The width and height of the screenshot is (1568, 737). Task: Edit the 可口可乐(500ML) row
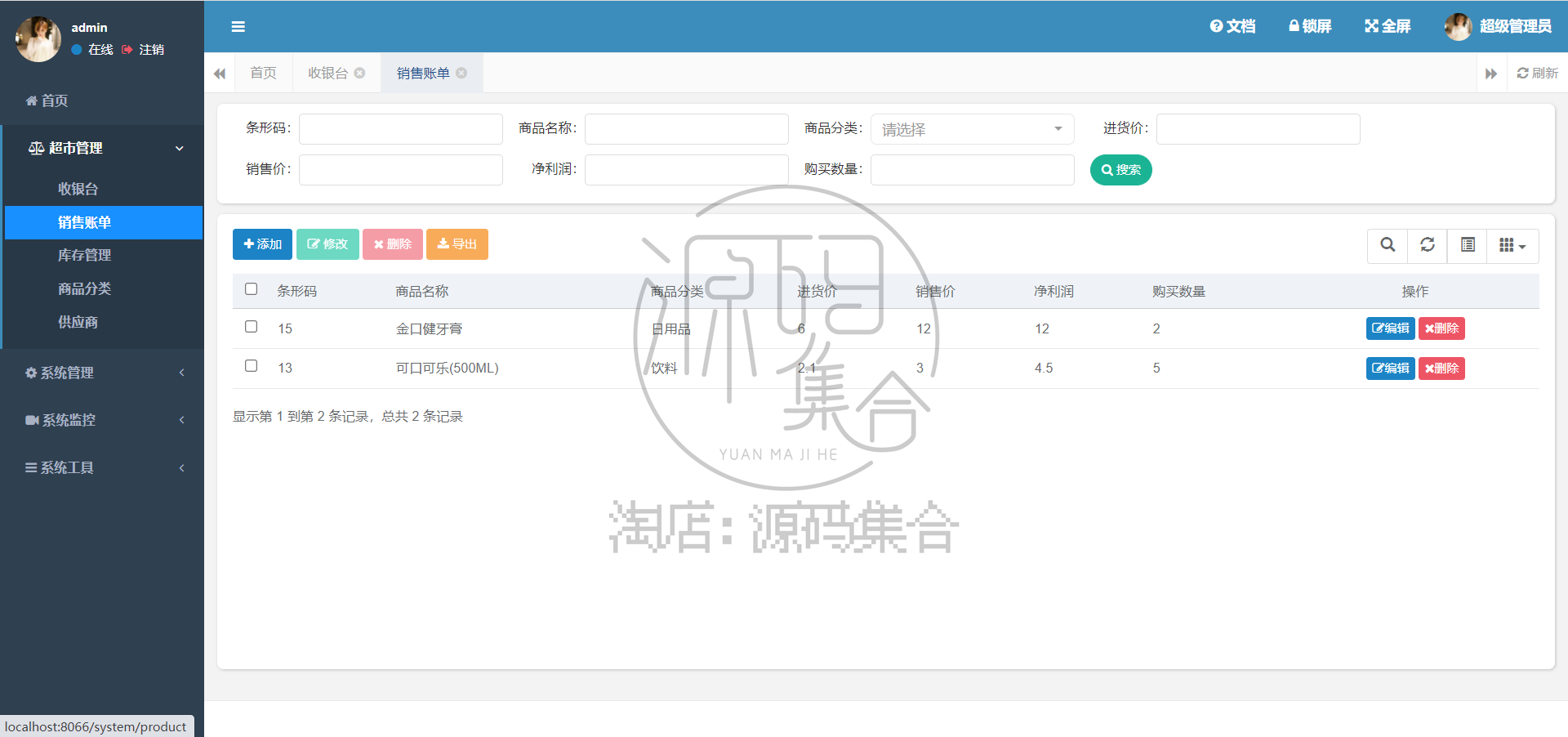pos(1391,368)
